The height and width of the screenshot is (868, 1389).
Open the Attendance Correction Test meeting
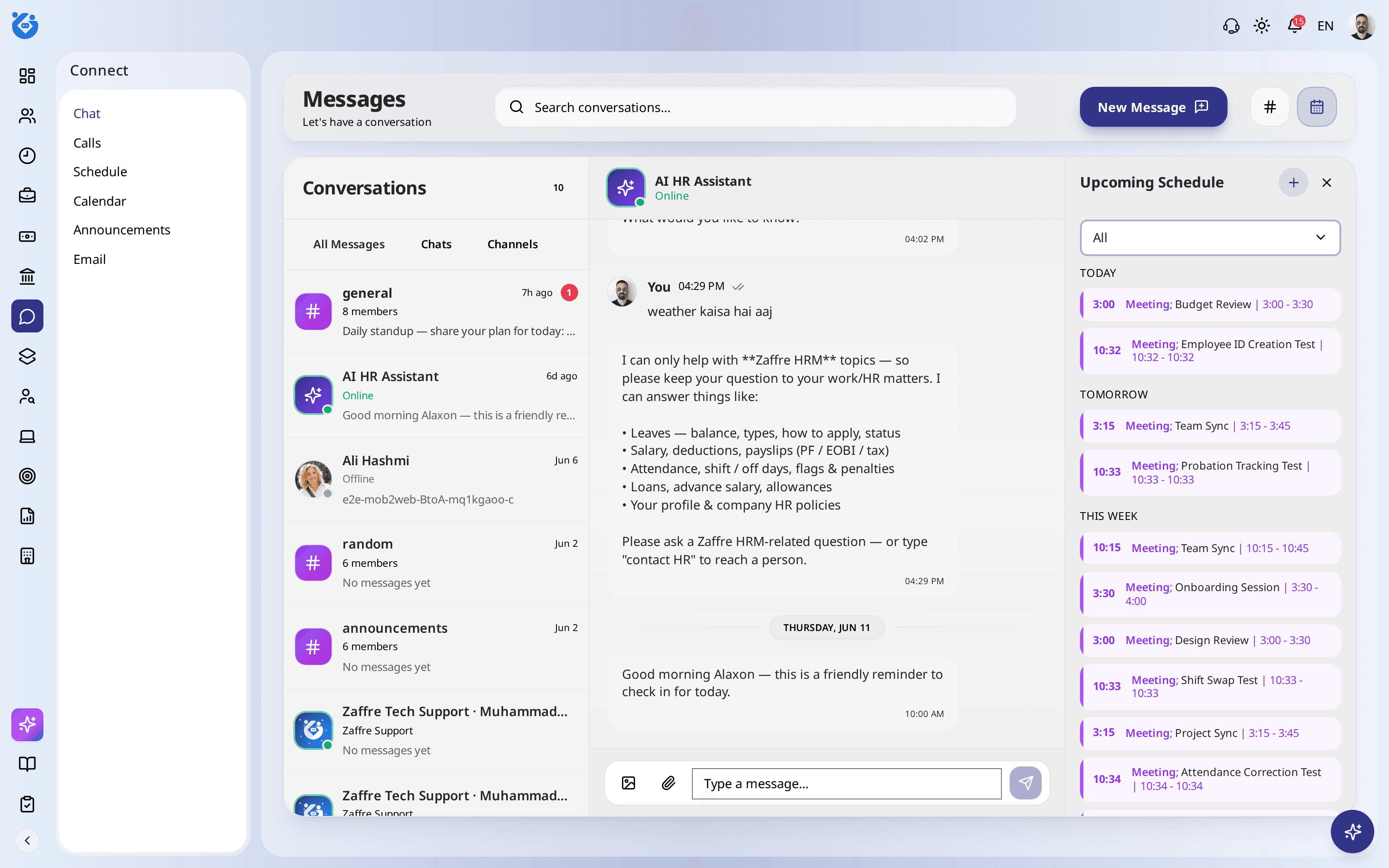1210,779
